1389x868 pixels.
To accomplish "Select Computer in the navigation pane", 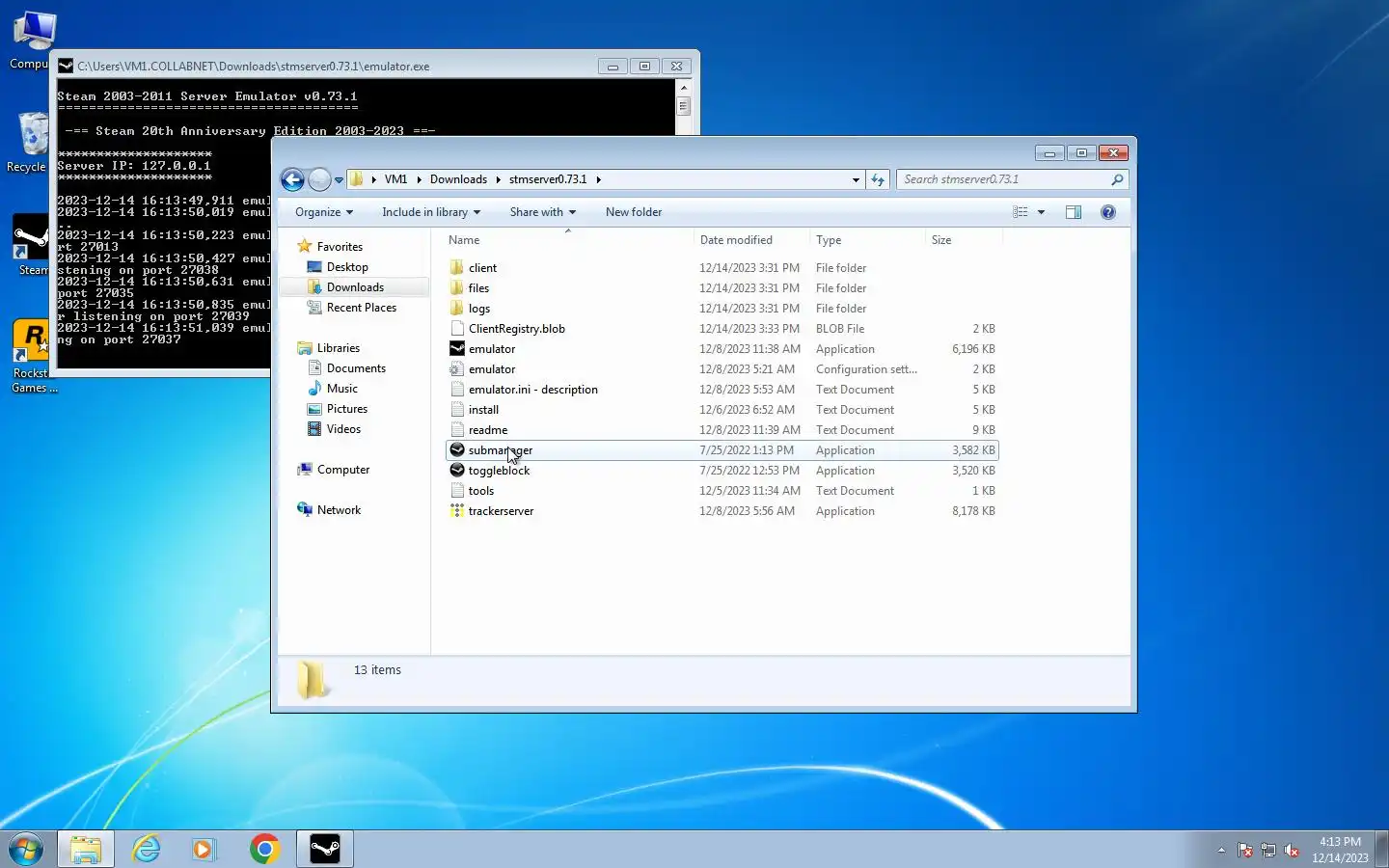I will pyautogui.click(x=343, y=470).
